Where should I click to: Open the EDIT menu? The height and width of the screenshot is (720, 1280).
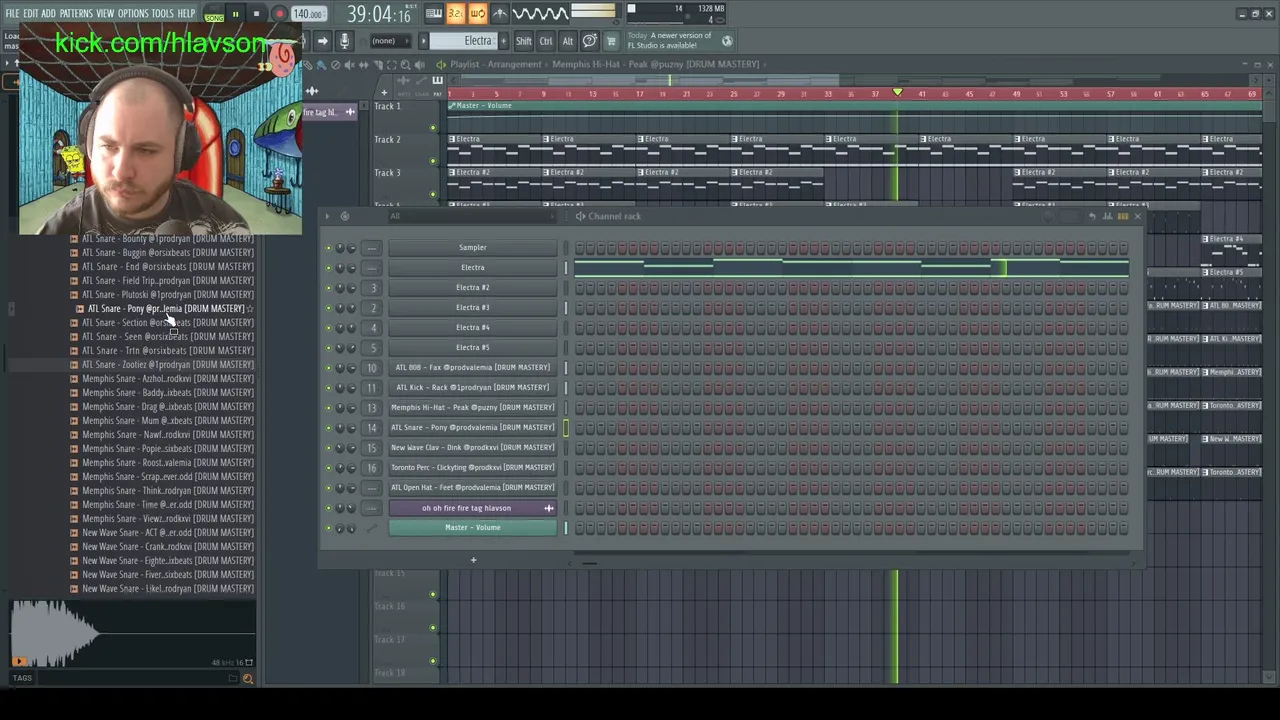pyautogui.click(x=31, y=13)
